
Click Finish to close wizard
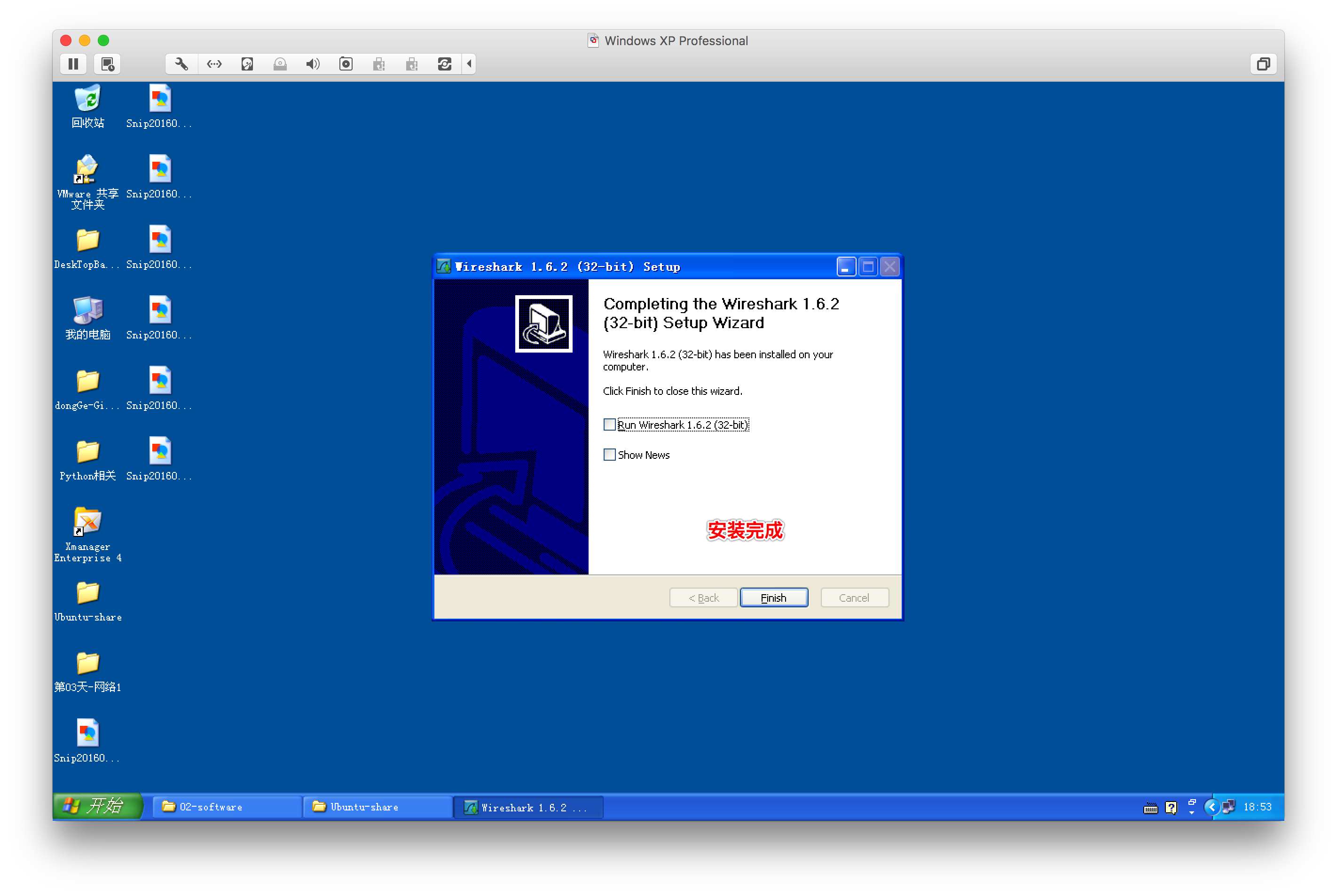pyautogui.click(x=774, y=597)
